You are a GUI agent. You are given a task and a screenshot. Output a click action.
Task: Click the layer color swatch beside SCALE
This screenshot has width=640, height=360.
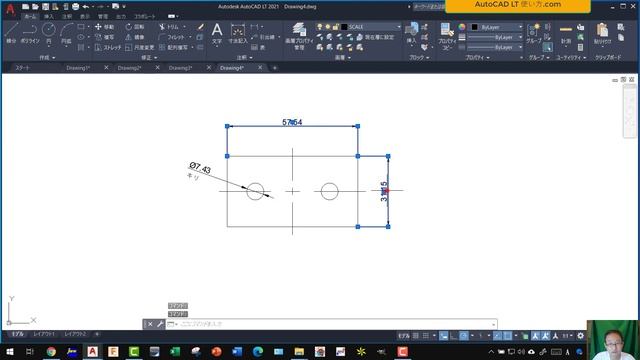pos(344,27)
